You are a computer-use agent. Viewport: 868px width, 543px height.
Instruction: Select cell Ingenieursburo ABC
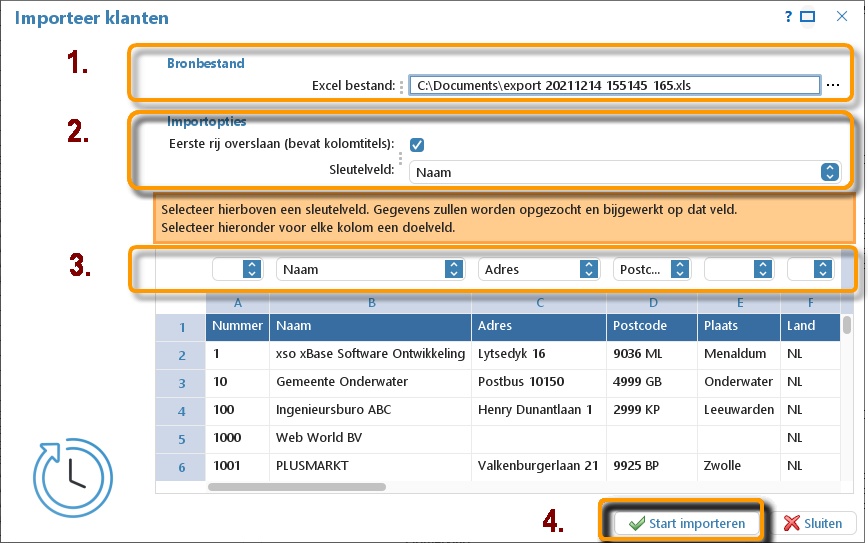coord(371,410)
